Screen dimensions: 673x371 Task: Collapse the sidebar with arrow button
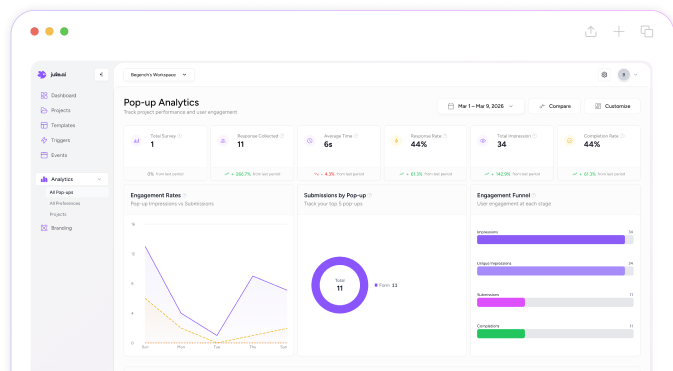[x=101, y=75]
